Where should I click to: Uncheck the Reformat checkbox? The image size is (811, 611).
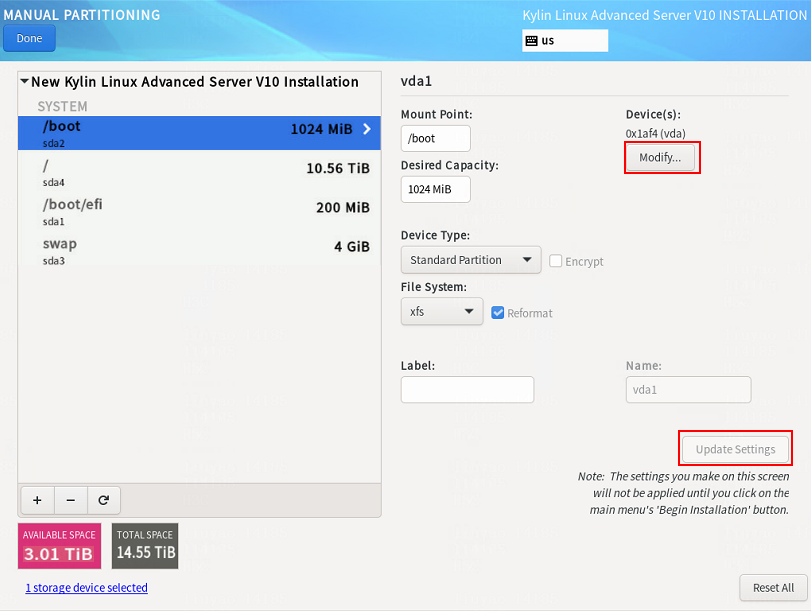498,312
